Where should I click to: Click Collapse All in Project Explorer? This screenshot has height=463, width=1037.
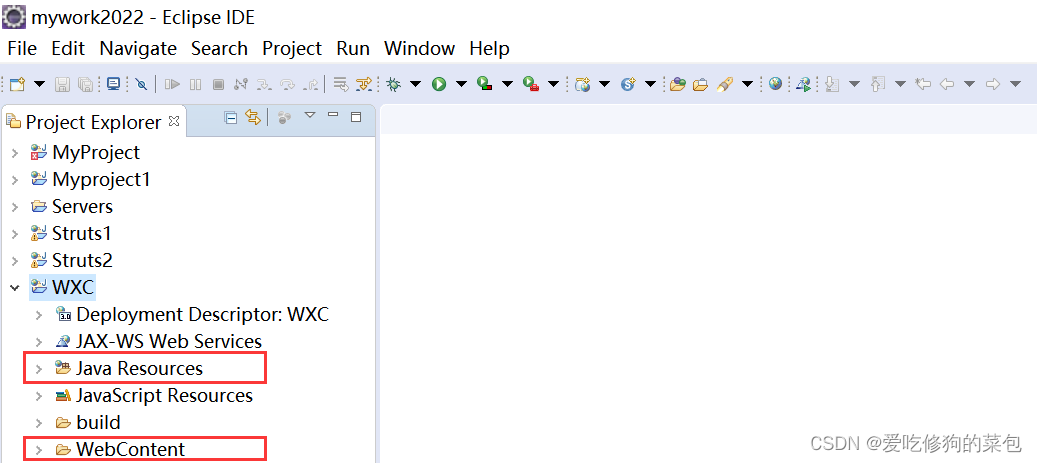tap(230, 118)
